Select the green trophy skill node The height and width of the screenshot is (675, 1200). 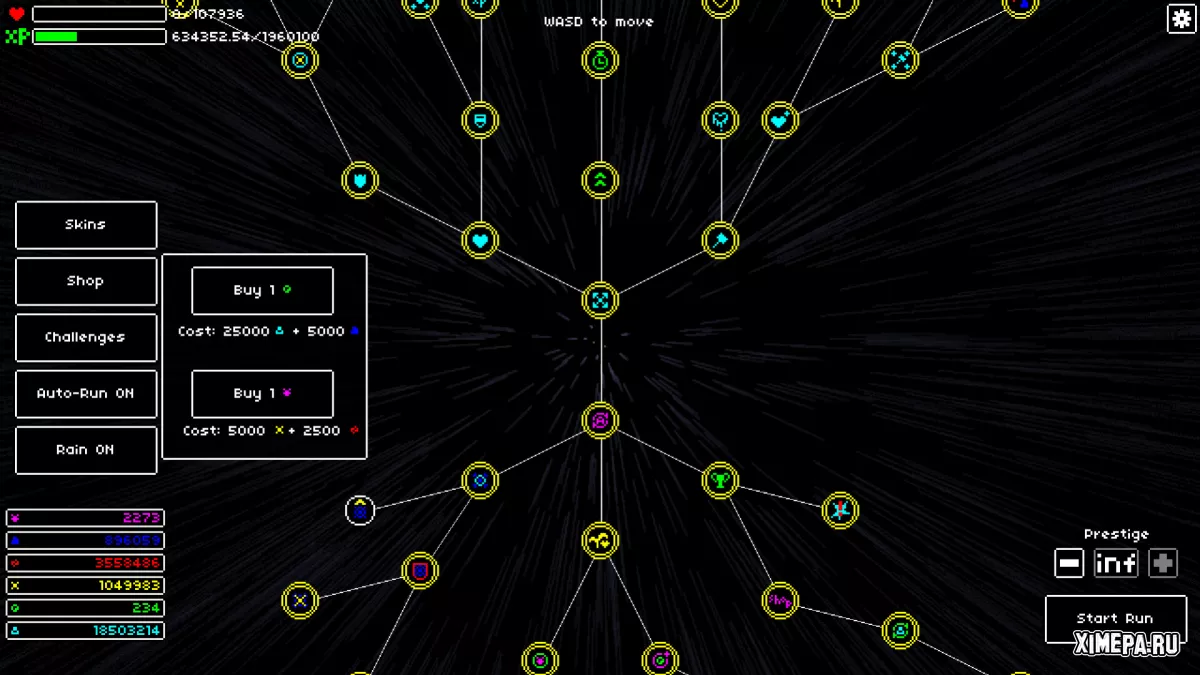coord(720,480)
